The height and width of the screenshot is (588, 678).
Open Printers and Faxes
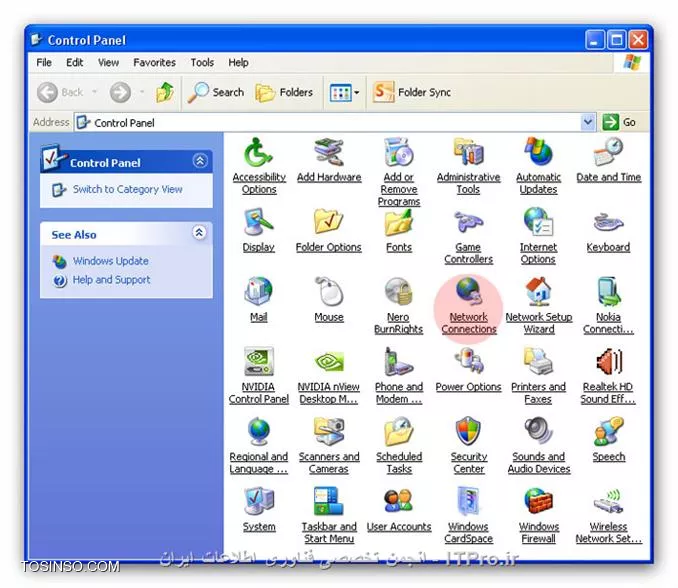click(x=538, y=376)
